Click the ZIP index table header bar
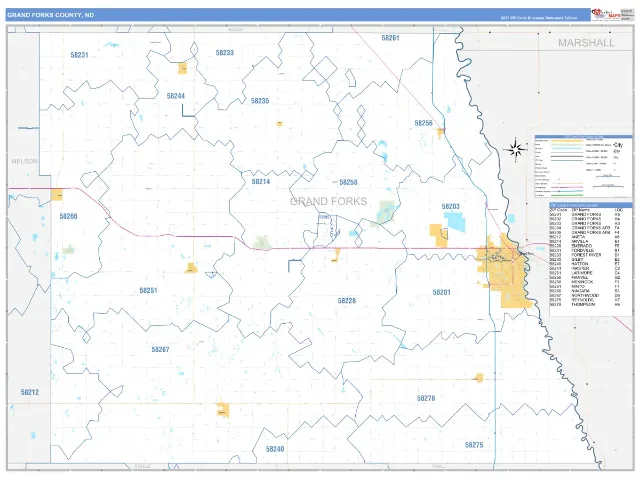Image resolution: width=640 pixels, height=480 pixels. [591, 205]
